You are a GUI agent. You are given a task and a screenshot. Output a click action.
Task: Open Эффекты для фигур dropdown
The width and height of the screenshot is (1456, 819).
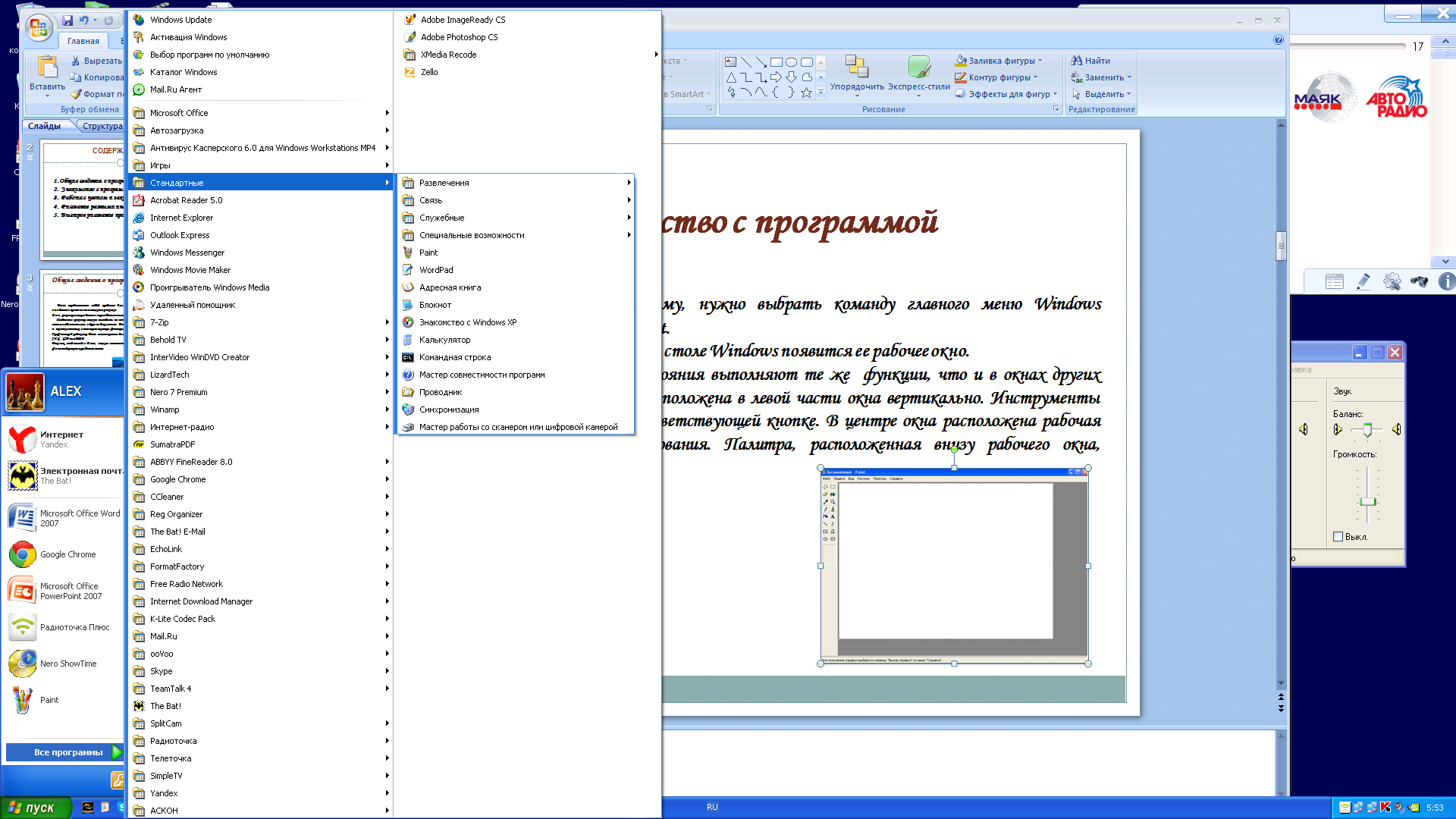click(x=1006, y=94)
